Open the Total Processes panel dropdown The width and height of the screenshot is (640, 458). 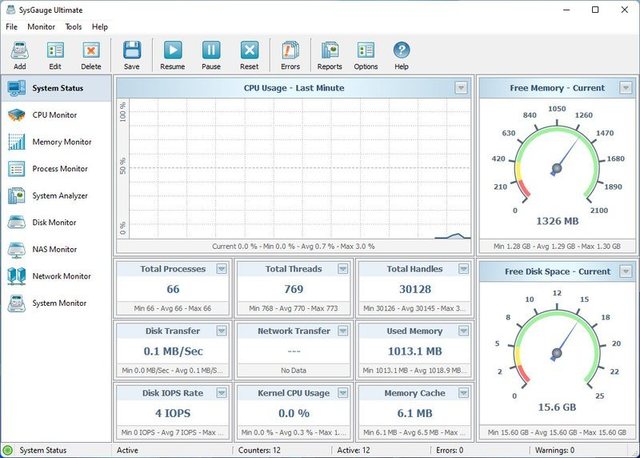(221, 269)
